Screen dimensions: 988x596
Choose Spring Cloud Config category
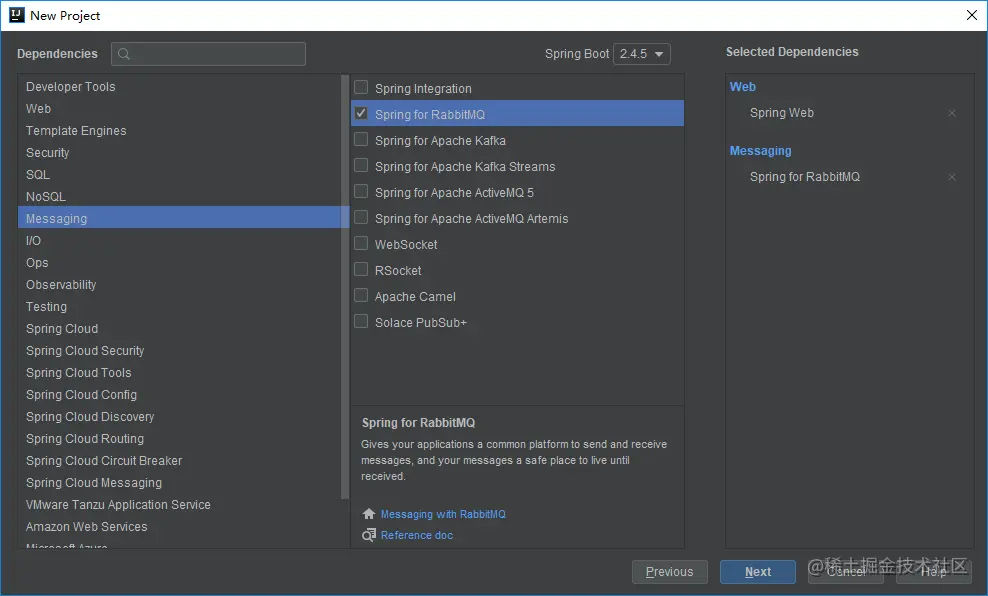tap(179, 395)
